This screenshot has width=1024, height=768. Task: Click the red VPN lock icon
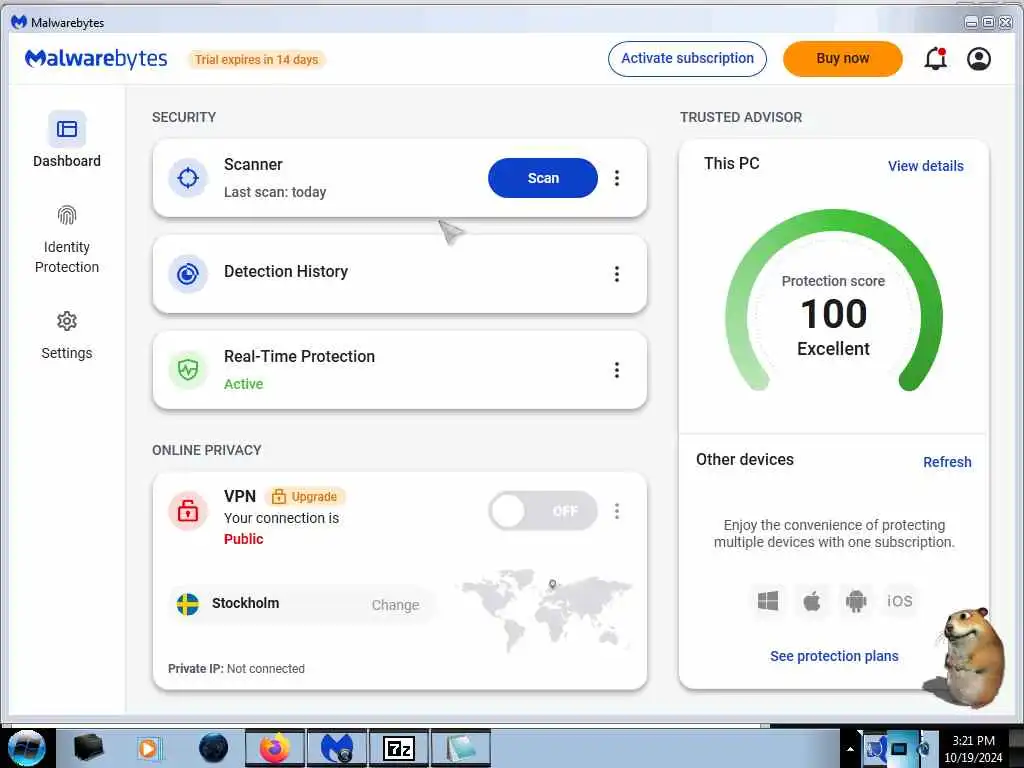pos(187,511)
